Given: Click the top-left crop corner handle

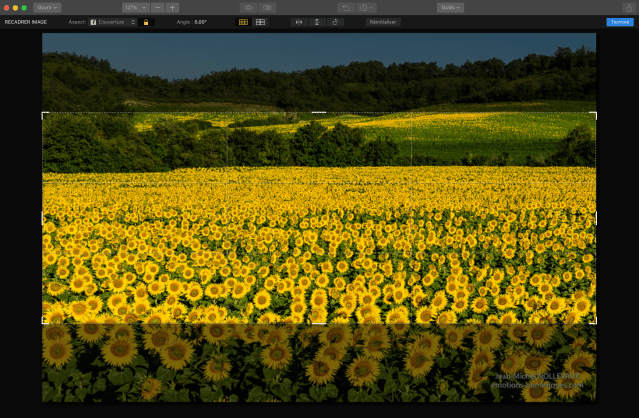Looking at the screenshot, I should point(44,114).
